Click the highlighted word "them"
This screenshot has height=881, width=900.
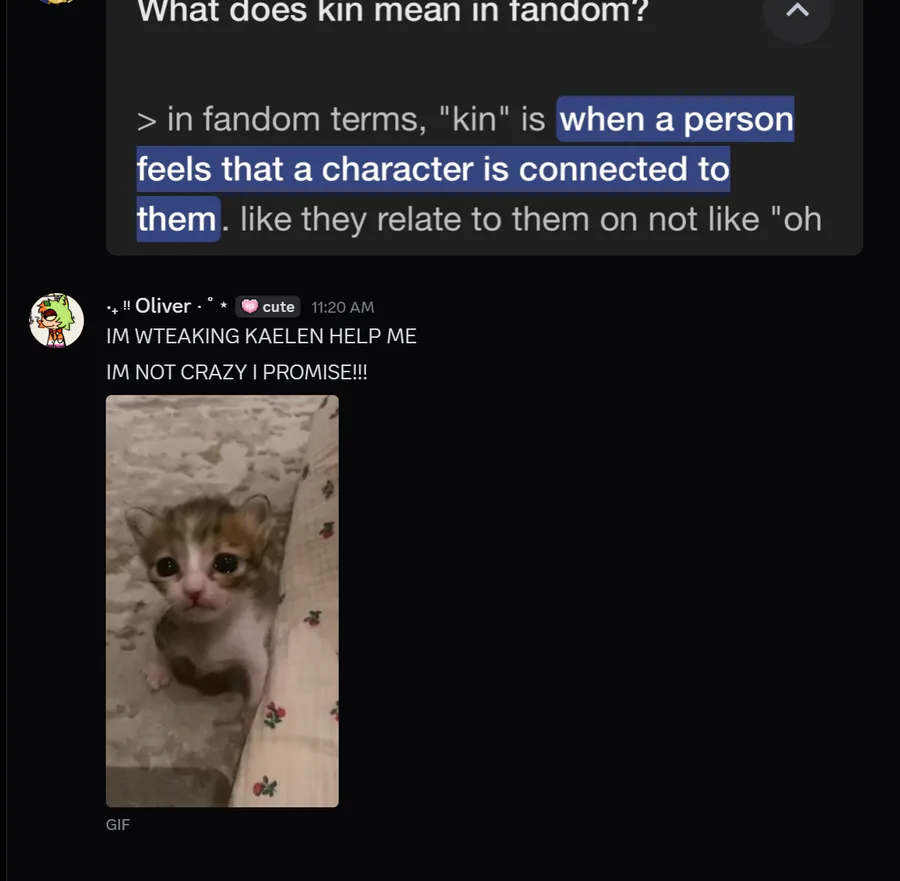[x=177, y=218]
